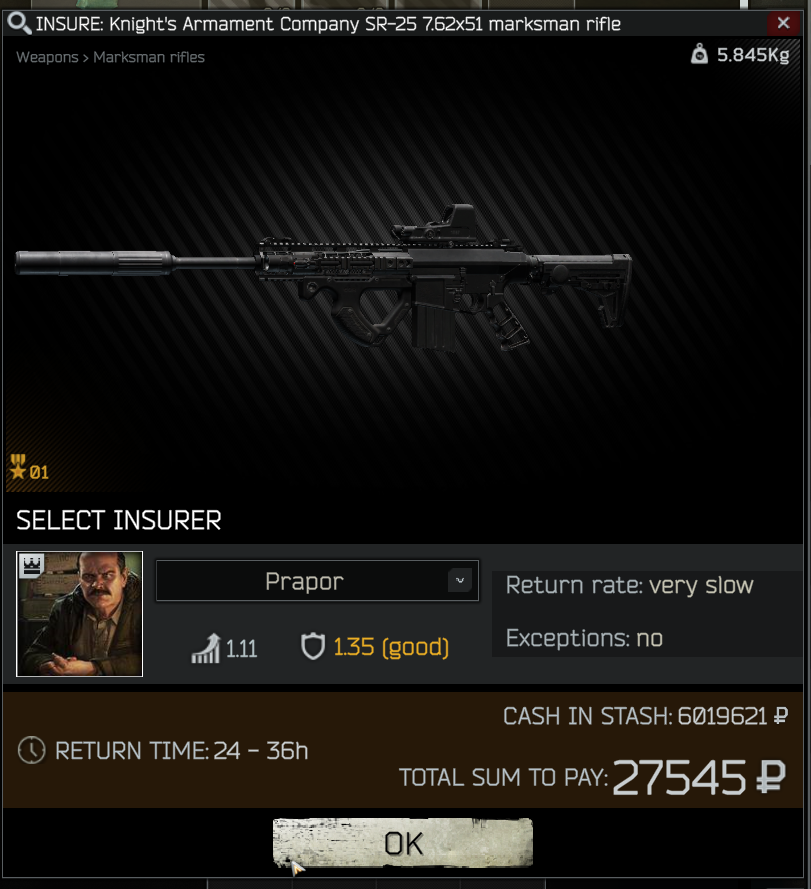Open the Marksman rifles breadcrumb

(x=149, y=57)
